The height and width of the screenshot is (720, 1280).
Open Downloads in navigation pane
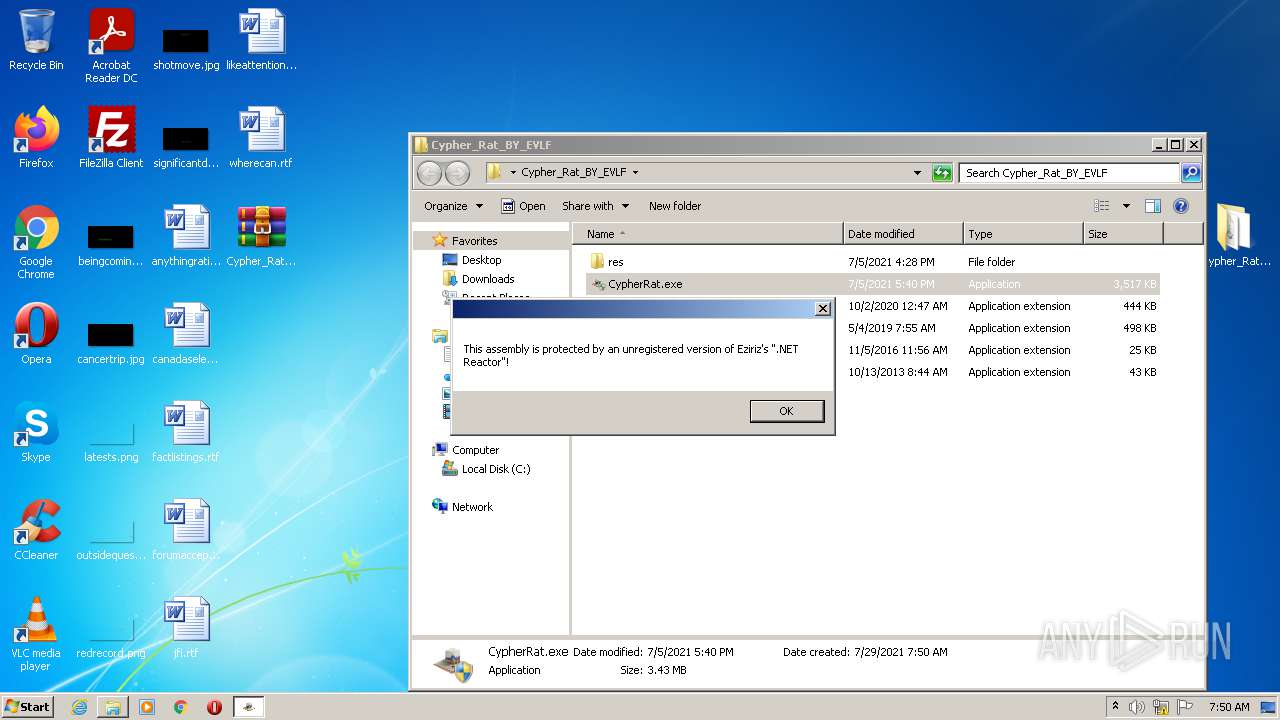[488, 279]
